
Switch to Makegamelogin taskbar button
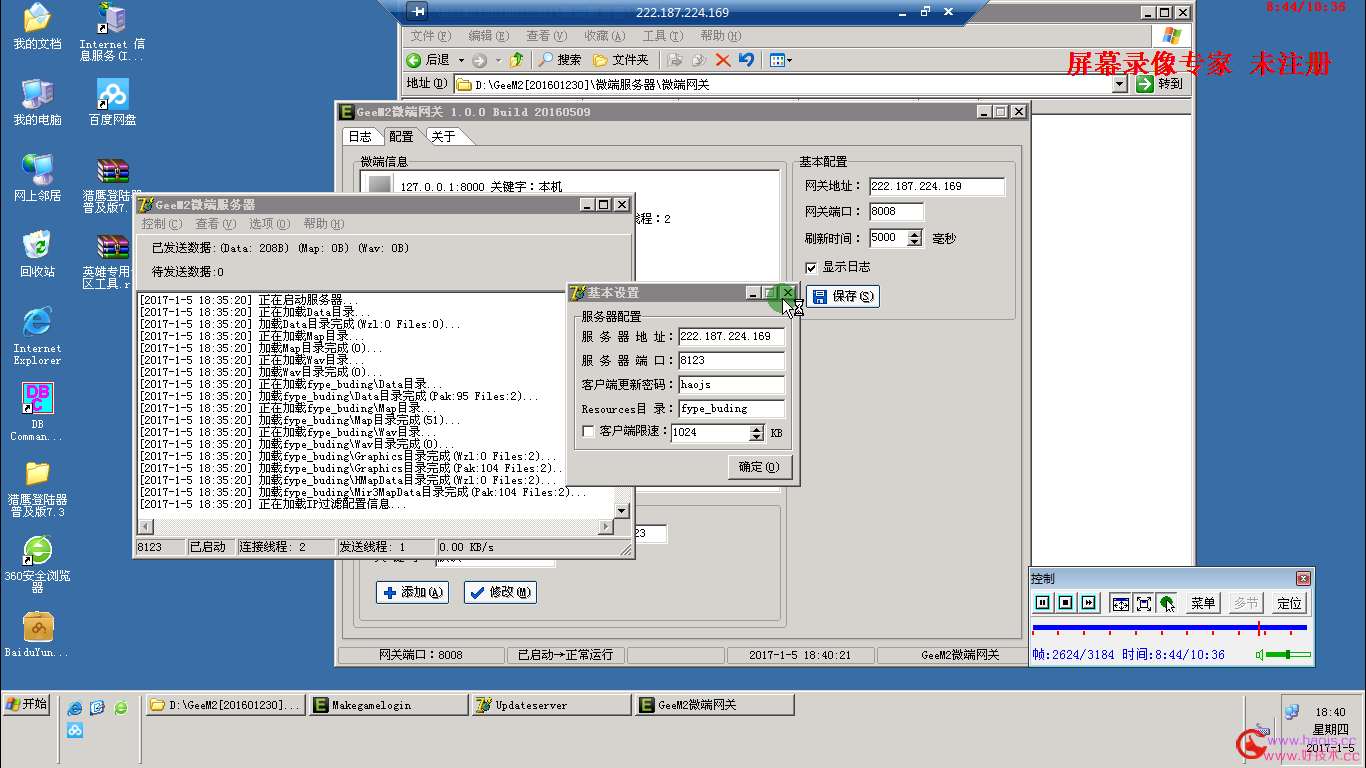[389, 705]
